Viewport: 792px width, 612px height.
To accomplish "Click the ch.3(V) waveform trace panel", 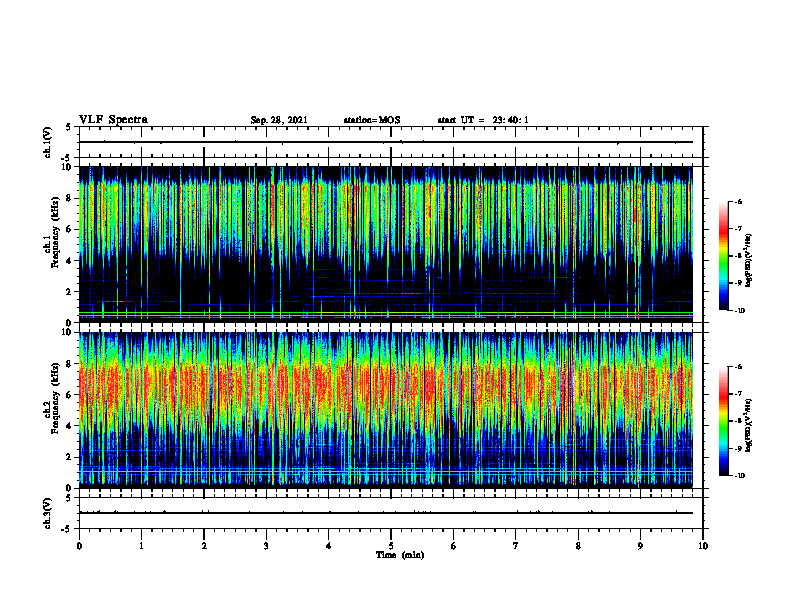I will point(391,513).
